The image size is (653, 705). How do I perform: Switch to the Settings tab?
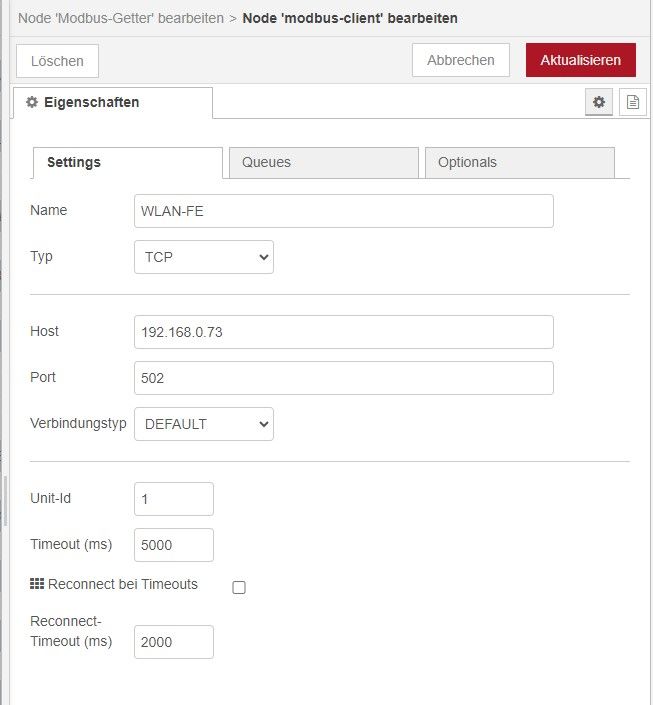[x=127, y=163]
